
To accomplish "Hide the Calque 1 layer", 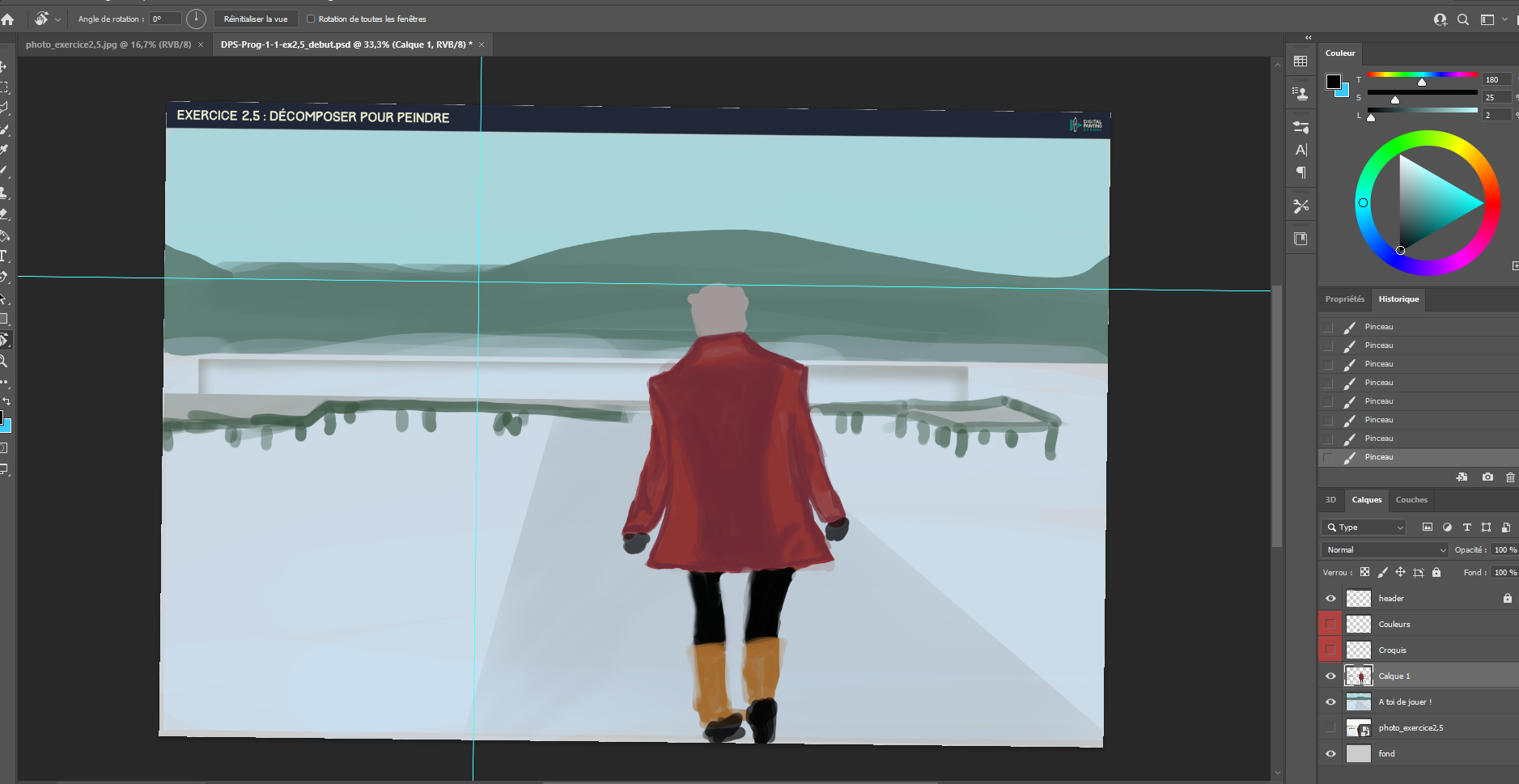I will tap(1330, 676).
